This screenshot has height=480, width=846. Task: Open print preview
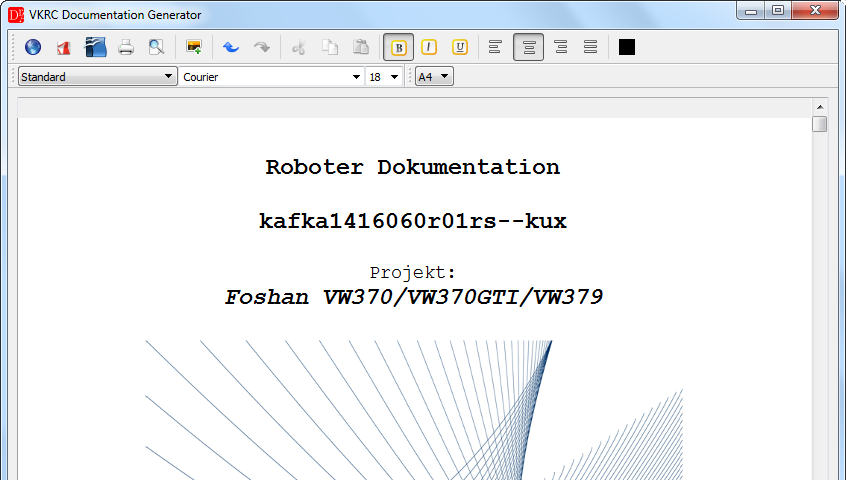(x=156, y=47)
